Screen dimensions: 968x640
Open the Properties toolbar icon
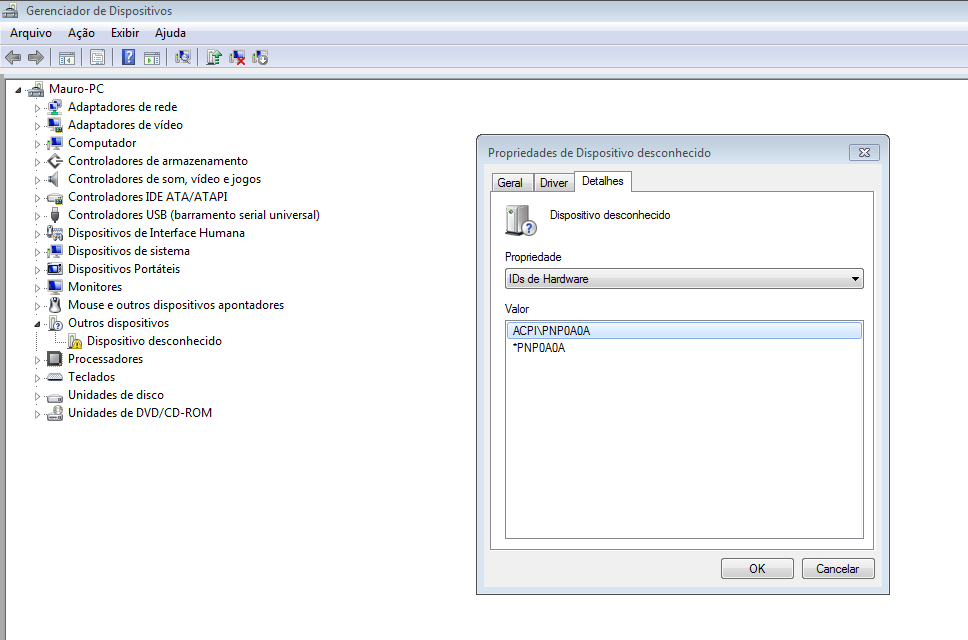[98, 58]
